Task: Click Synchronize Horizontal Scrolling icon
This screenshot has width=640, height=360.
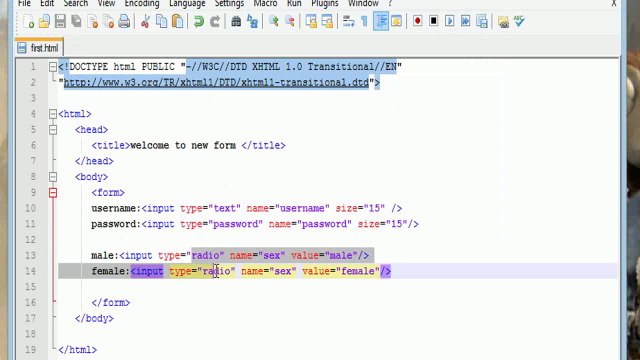Action: 327,21
